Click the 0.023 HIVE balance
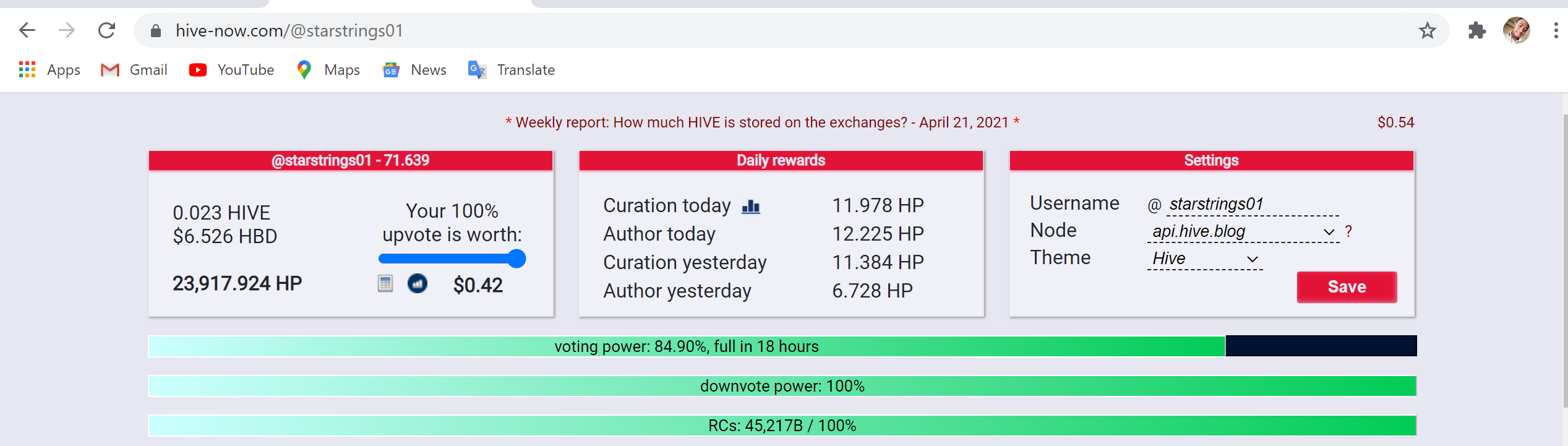 pyautogui.click(x=221, y=213)
